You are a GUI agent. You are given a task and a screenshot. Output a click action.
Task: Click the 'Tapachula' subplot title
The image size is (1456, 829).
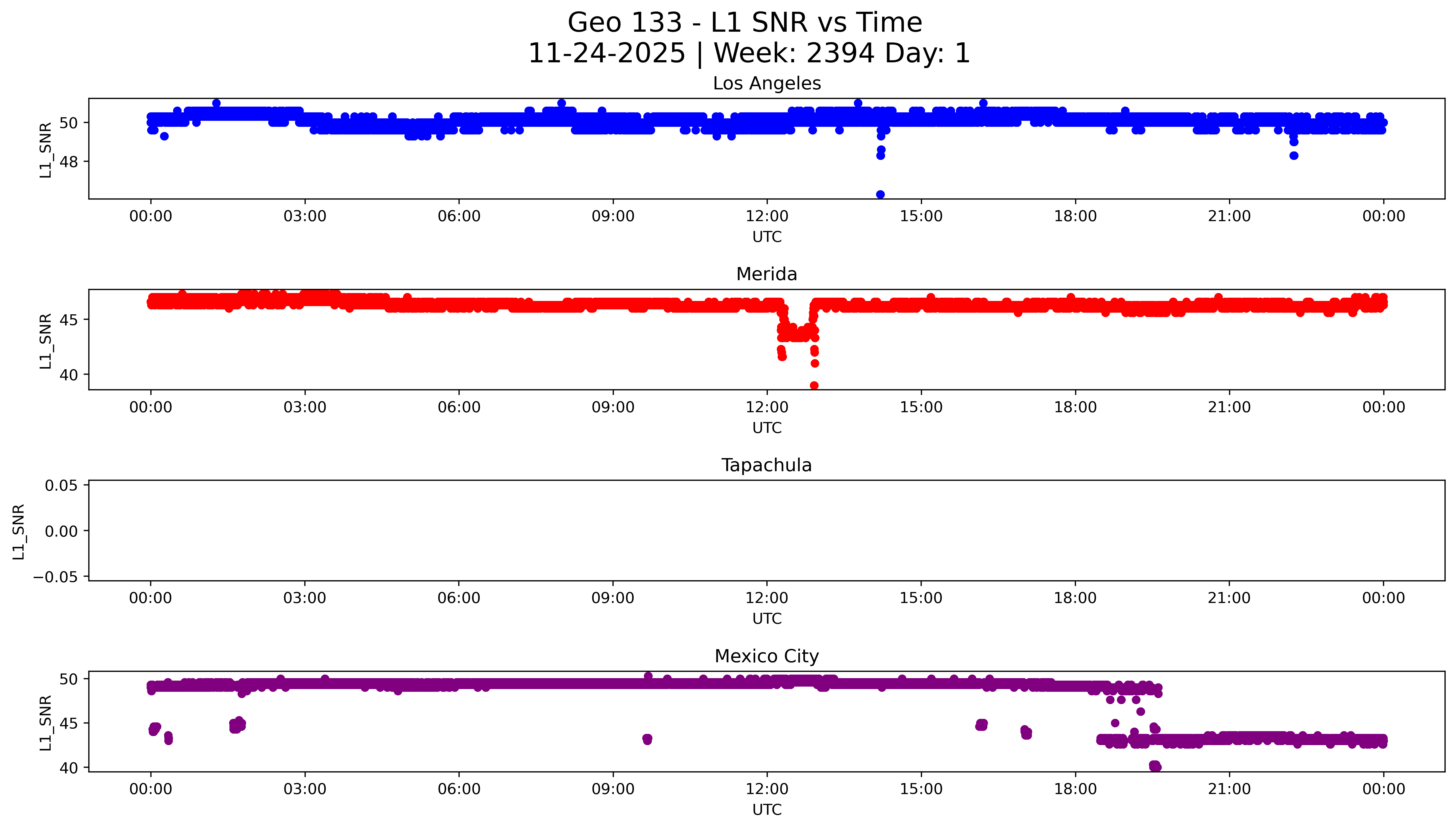click(x=766, y=465)
